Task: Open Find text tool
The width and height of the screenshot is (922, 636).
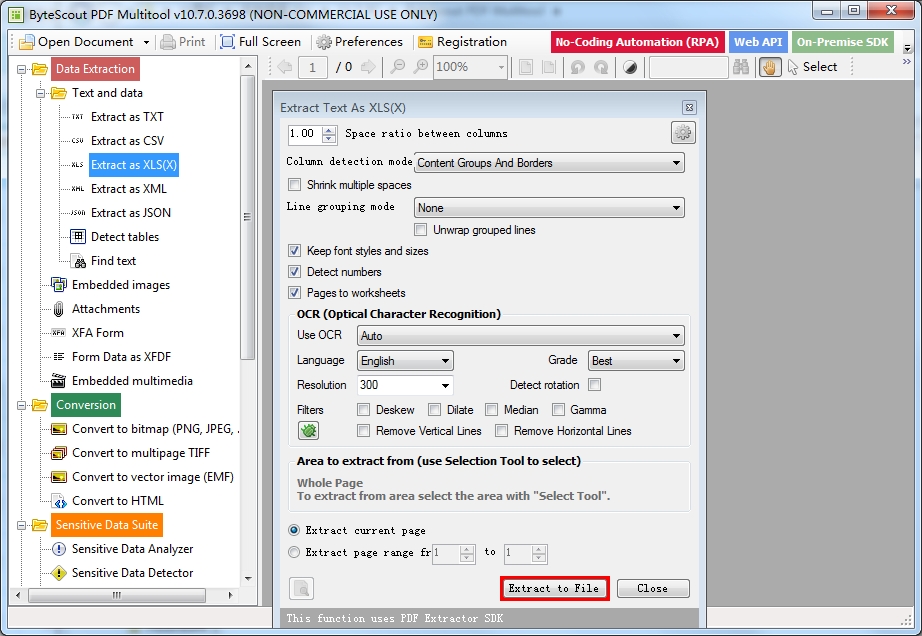Action: 113,261
